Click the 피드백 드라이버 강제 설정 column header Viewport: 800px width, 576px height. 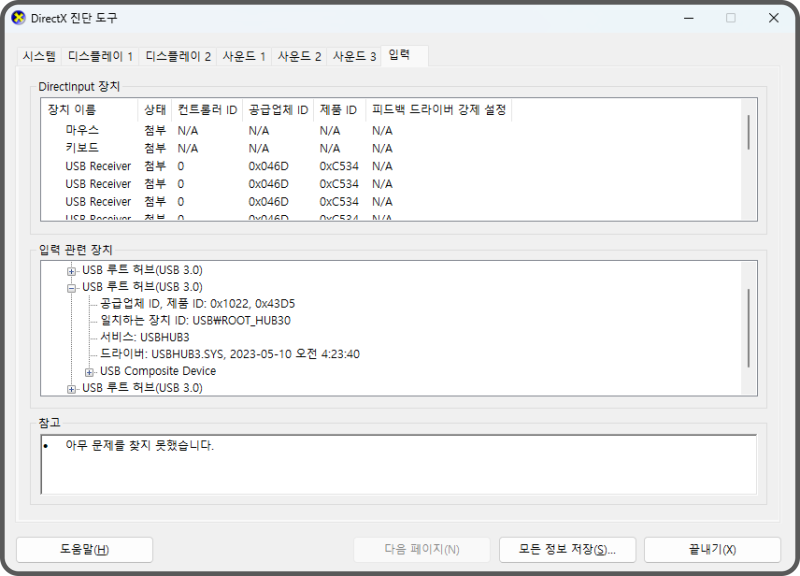pos(439,110)
